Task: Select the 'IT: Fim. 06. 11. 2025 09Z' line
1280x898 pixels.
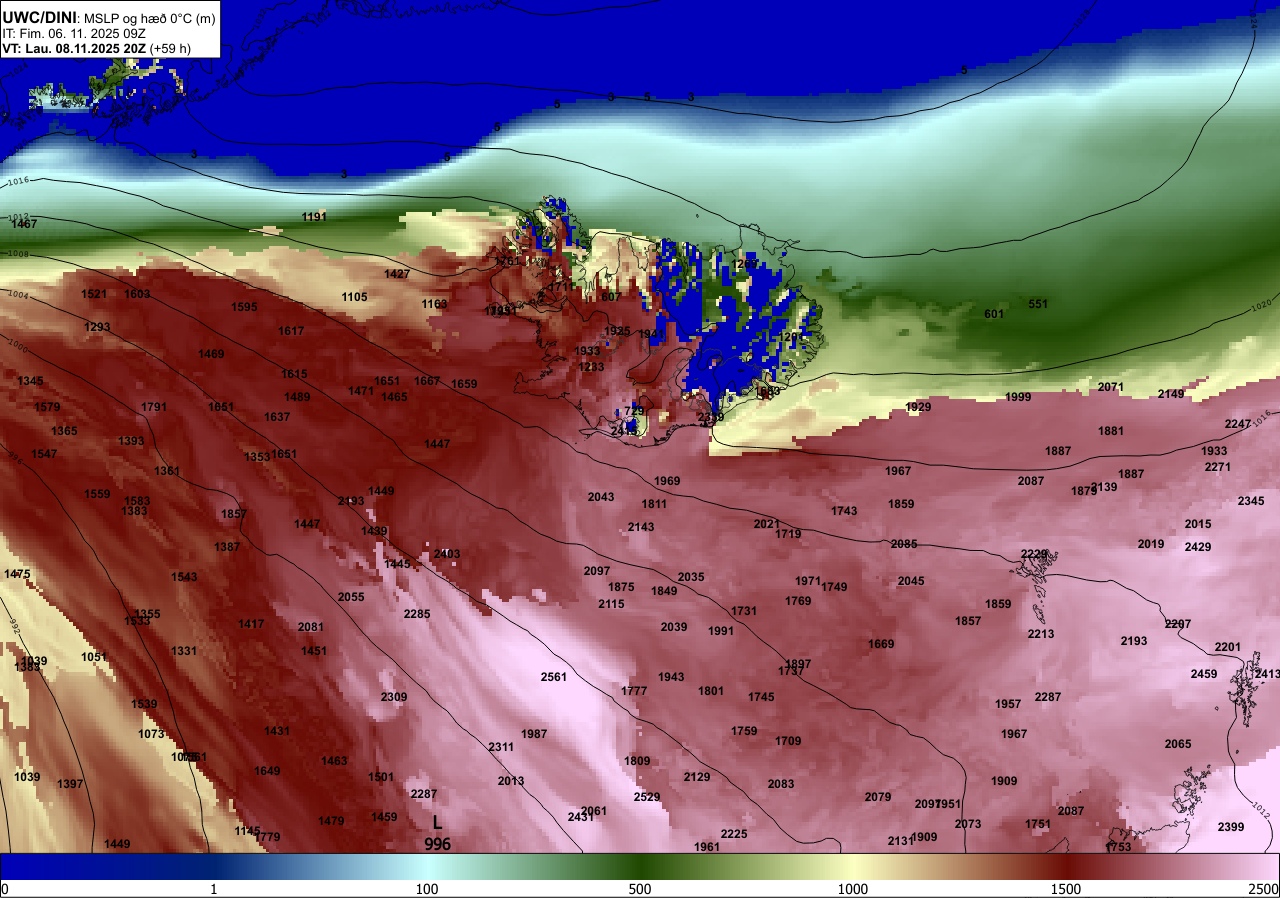Action: click(73, 33)
